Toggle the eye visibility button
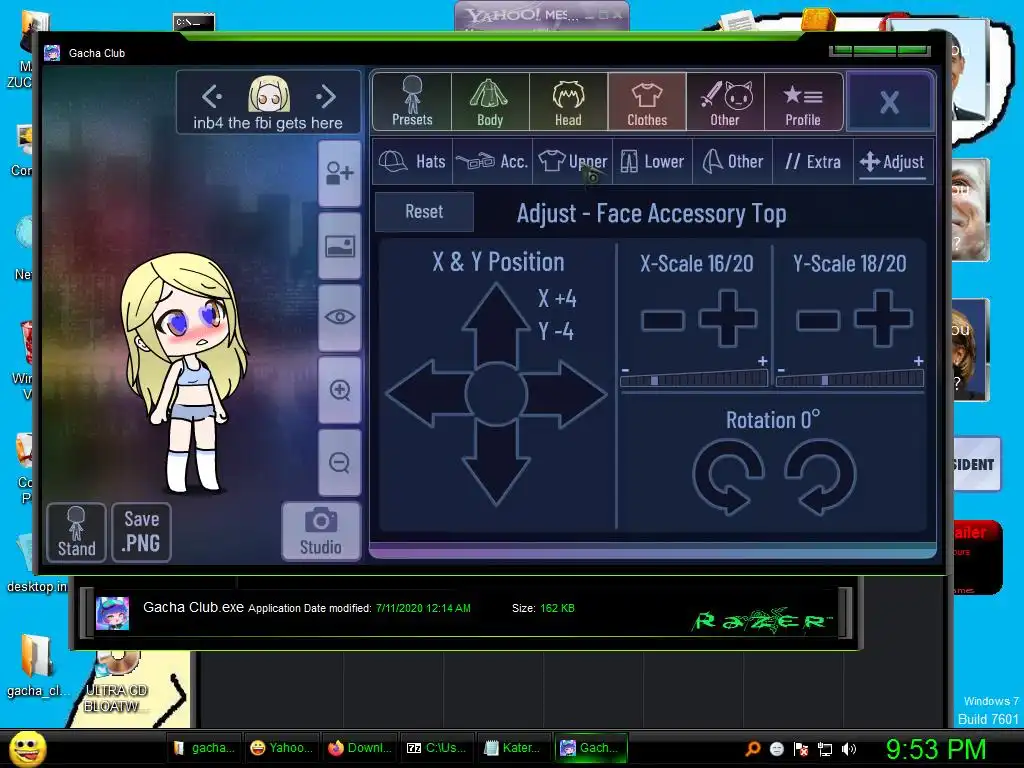Screen dimensions: 1024x768 pos(340,317)
